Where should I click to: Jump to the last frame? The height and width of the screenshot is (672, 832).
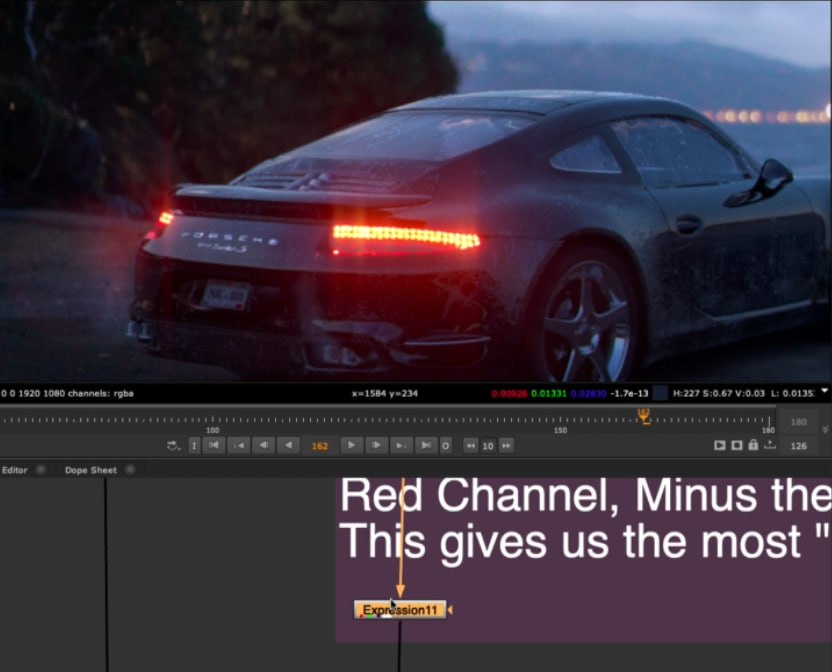pos(426,445)
